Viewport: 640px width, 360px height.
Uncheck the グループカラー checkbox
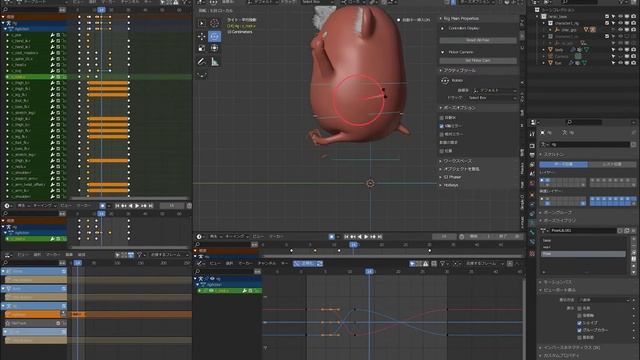point(580,330)
